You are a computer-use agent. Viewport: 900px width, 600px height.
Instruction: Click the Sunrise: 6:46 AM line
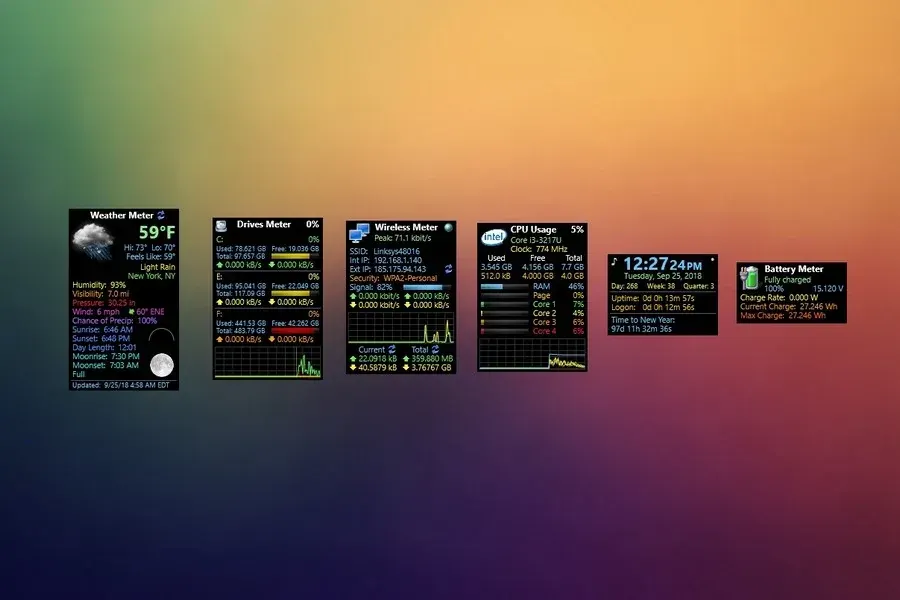point(103,330)
